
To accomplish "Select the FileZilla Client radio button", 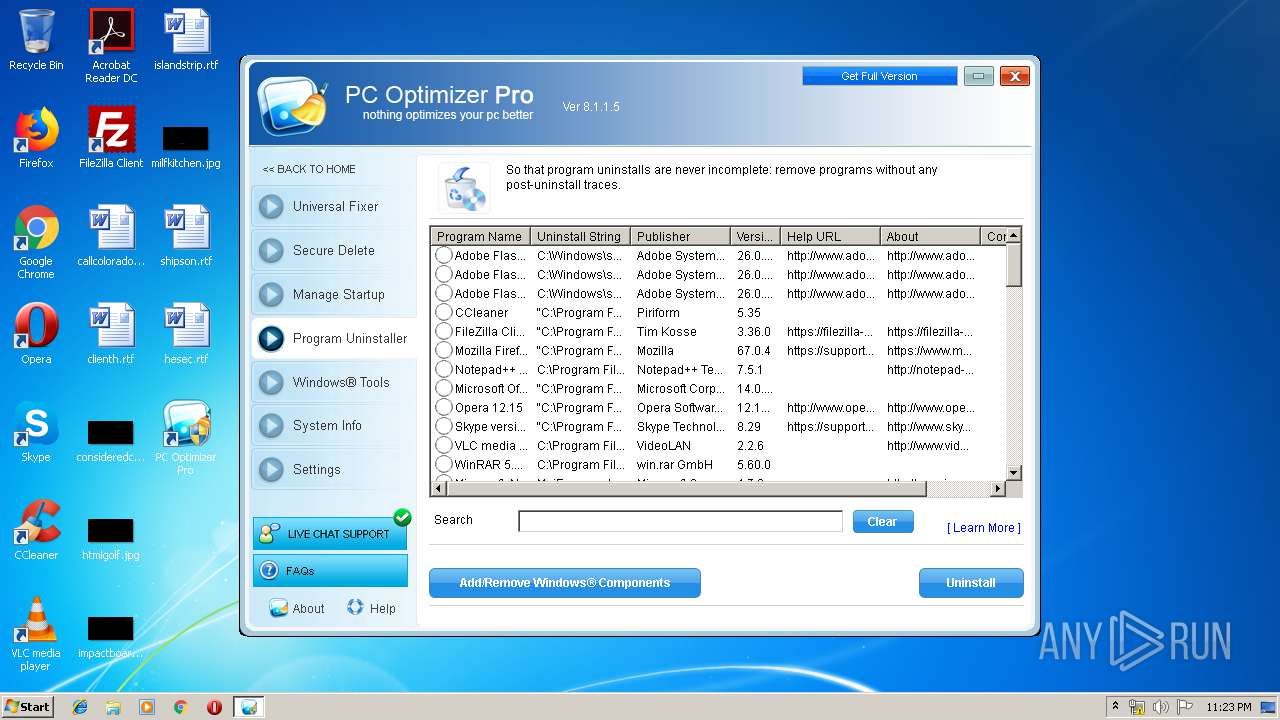I will tap(444, 332).
